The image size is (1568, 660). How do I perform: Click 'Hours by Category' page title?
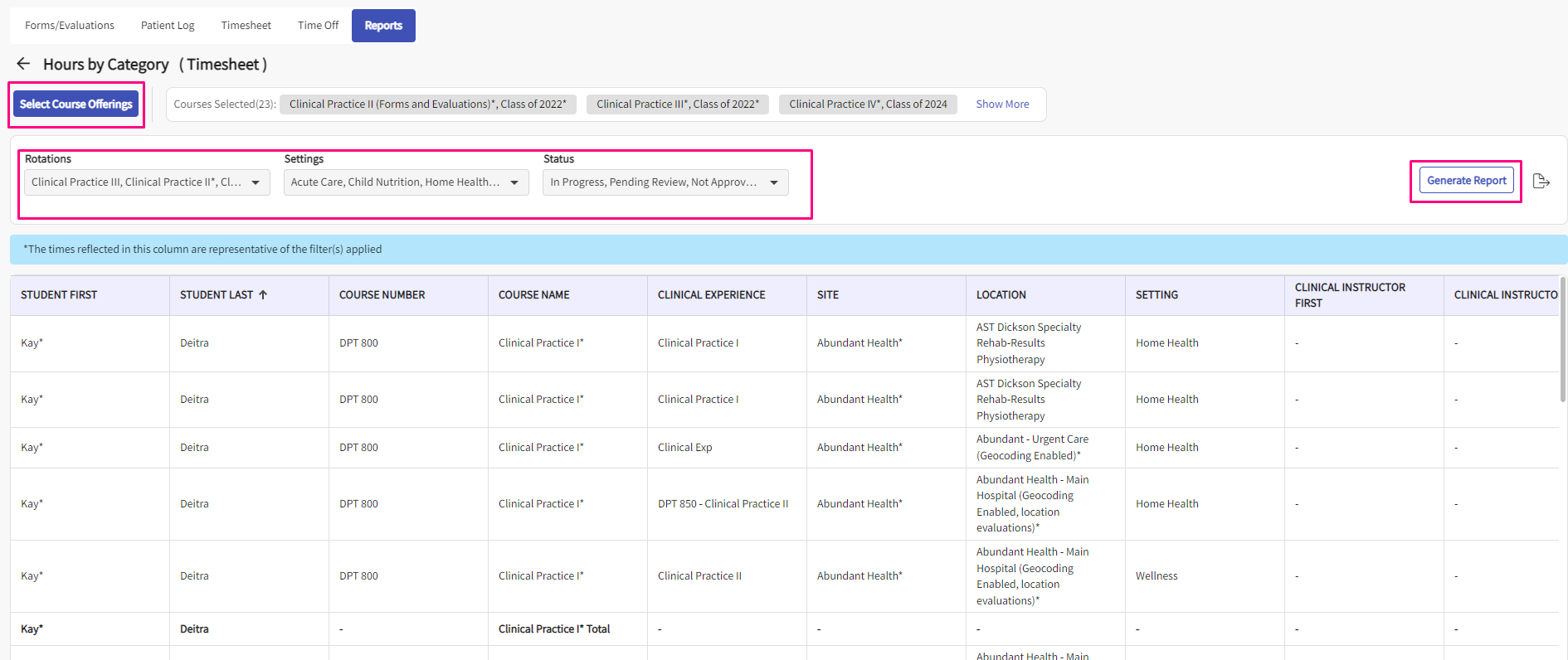coord(105,64)
